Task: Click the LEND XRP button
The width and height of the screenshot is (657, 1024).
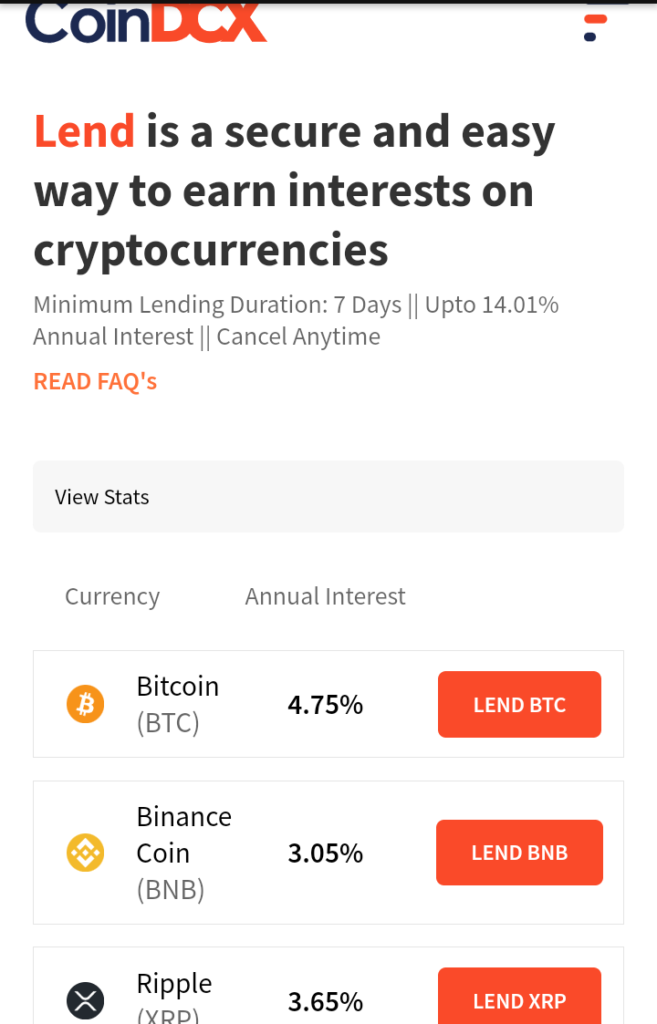Action: (519, 996)
